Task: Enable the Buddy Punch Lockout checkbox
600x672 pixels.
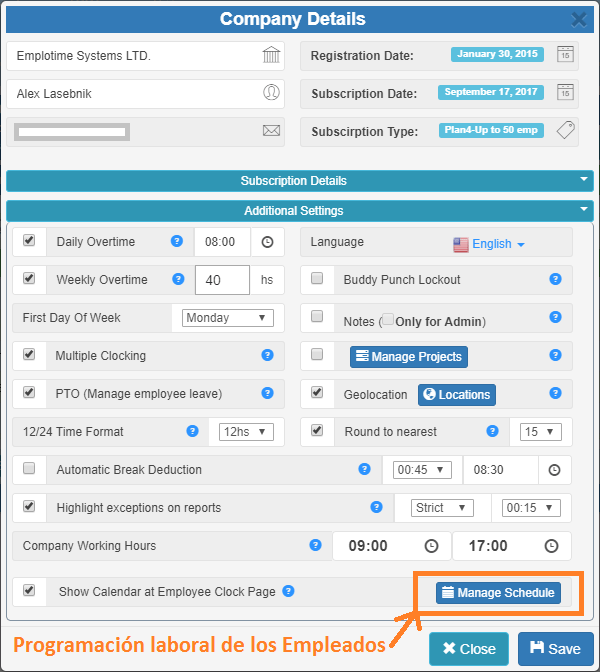Action: click(x=317, y=279)
